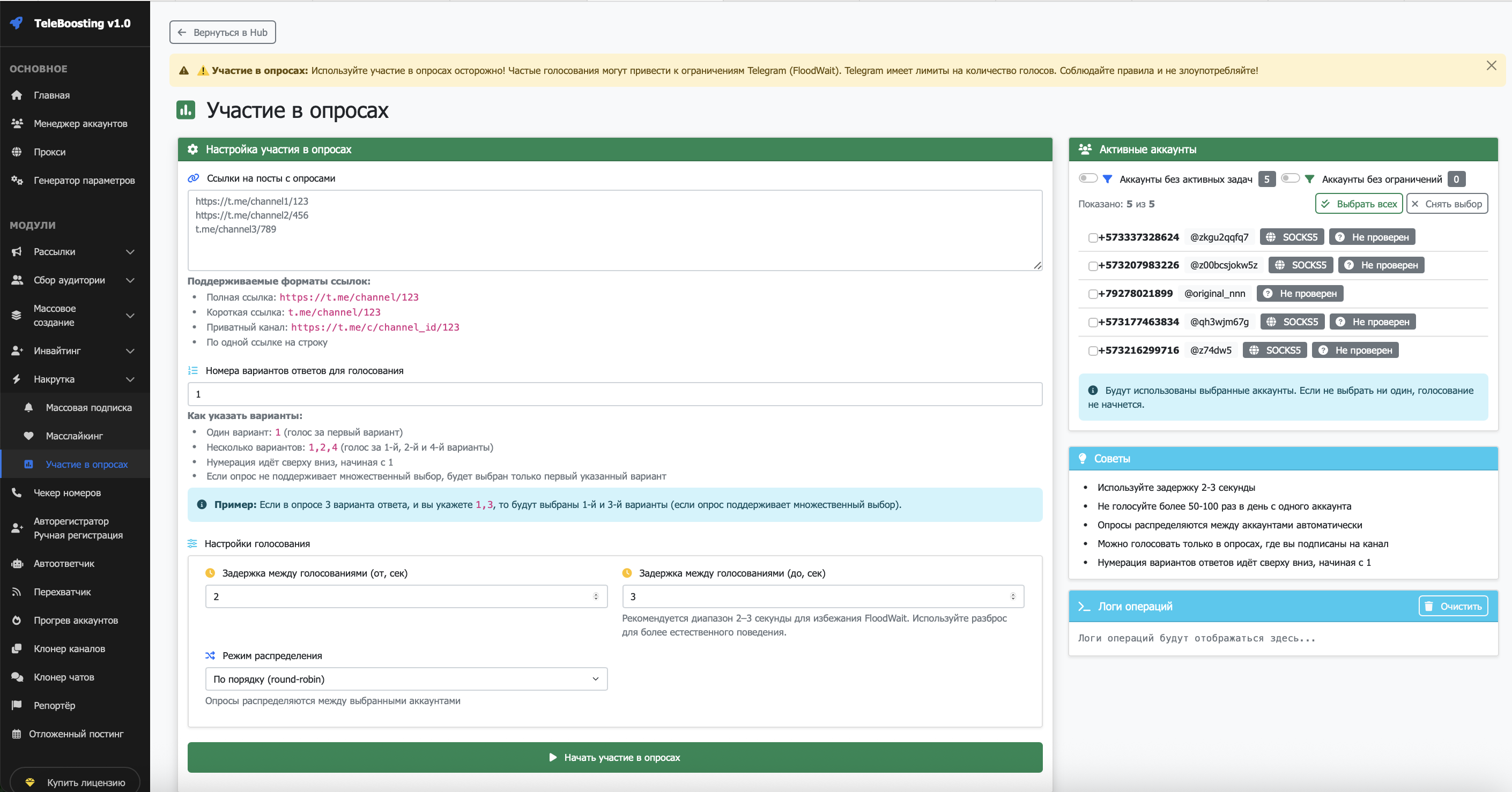Click the rocket logo icon in sidebar

tap(17, 23)
